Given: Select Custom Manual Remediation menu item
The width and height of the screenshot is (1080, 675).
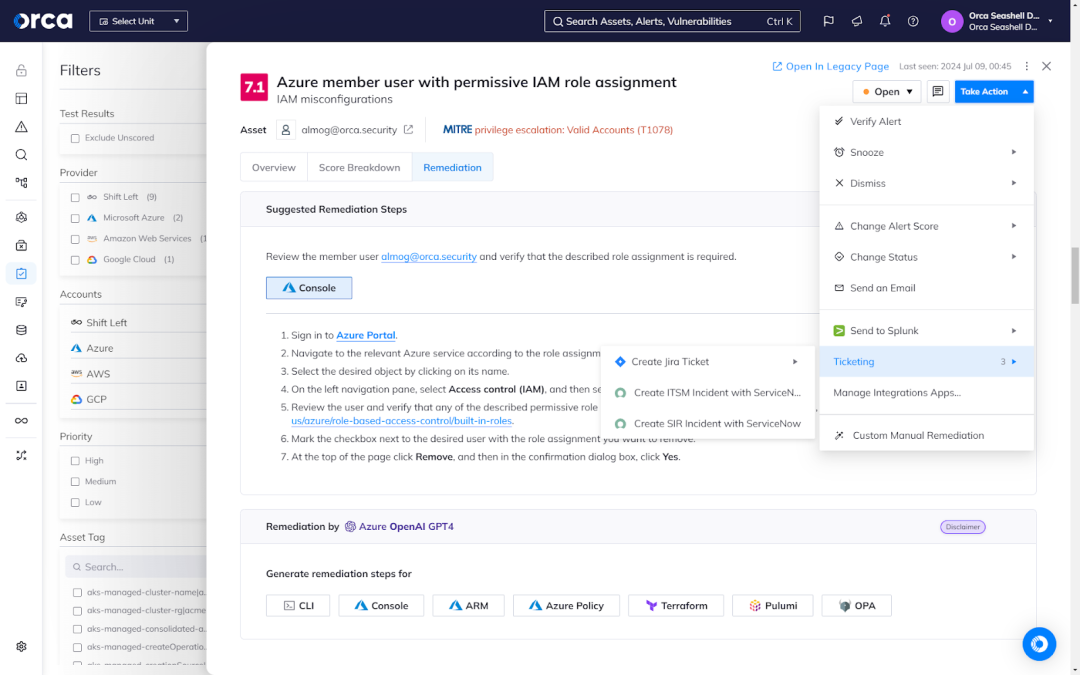Looking at the screenshot, I should 926,435.
